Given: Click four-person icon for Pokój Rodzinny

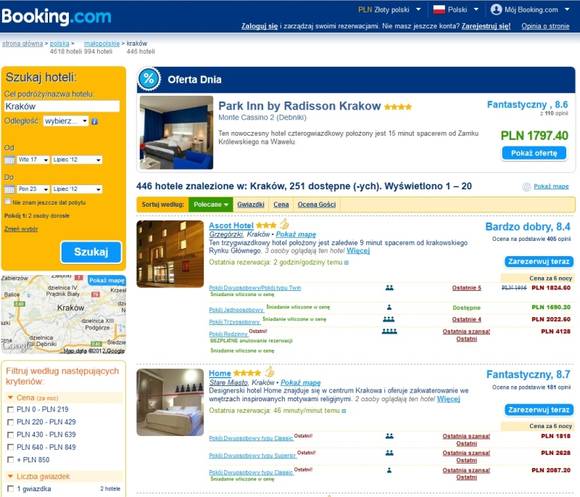Looking at the screenshot, I should point(389,331).
